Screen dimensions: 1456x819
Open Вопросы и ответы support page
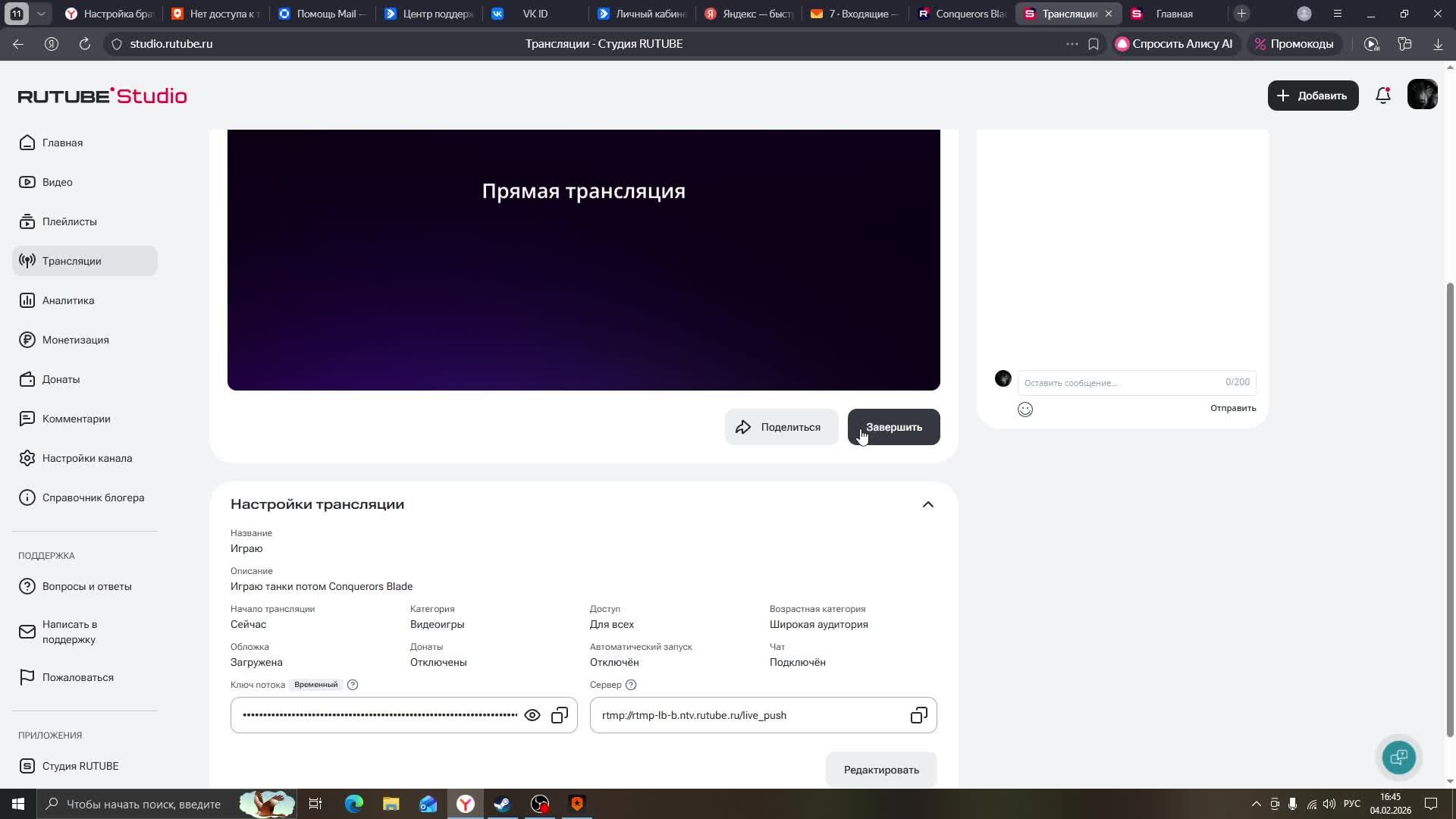click(x=85, y=586)
